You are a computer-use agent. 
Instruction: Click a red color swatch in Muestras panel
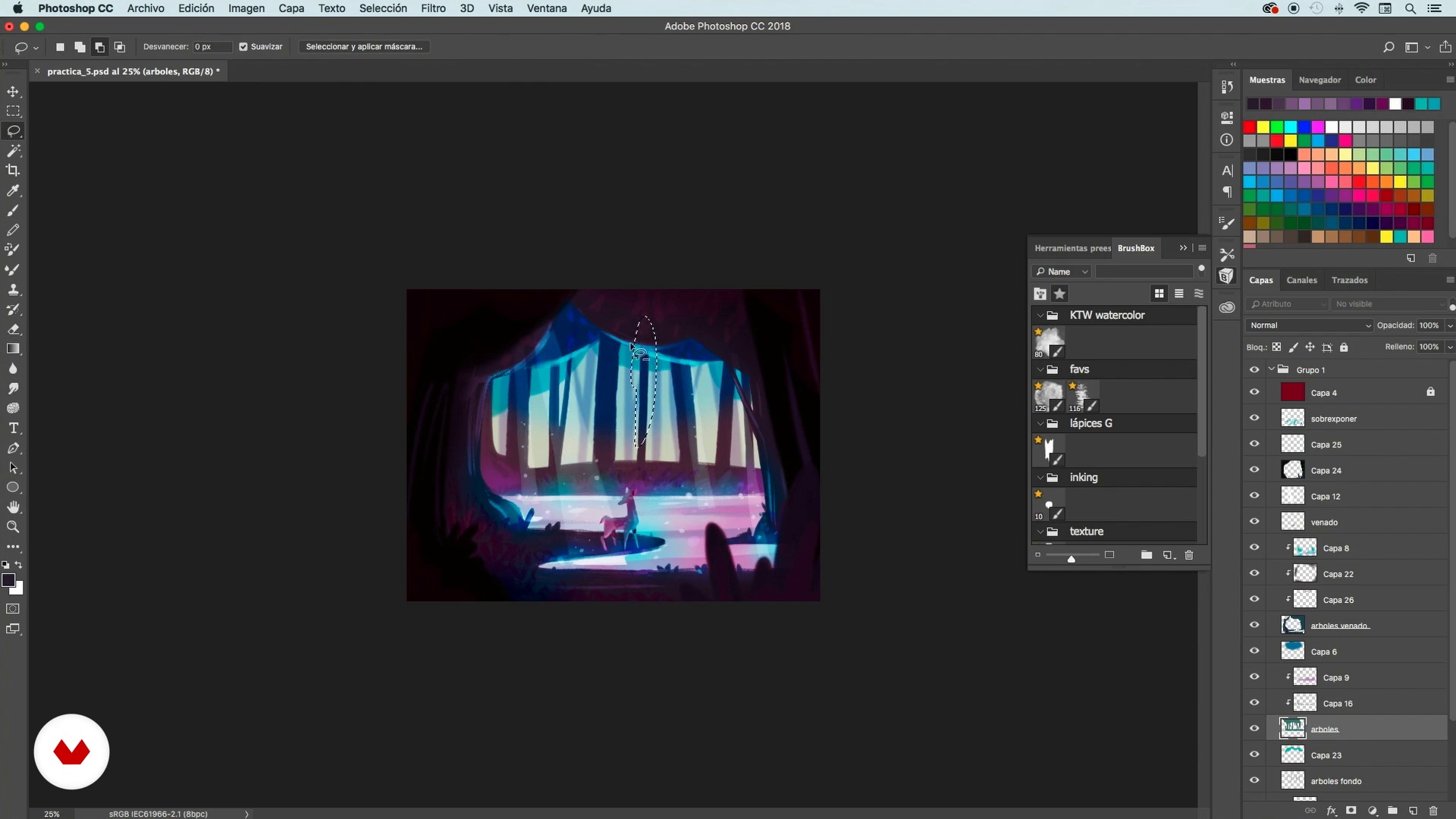[1253, 127]
